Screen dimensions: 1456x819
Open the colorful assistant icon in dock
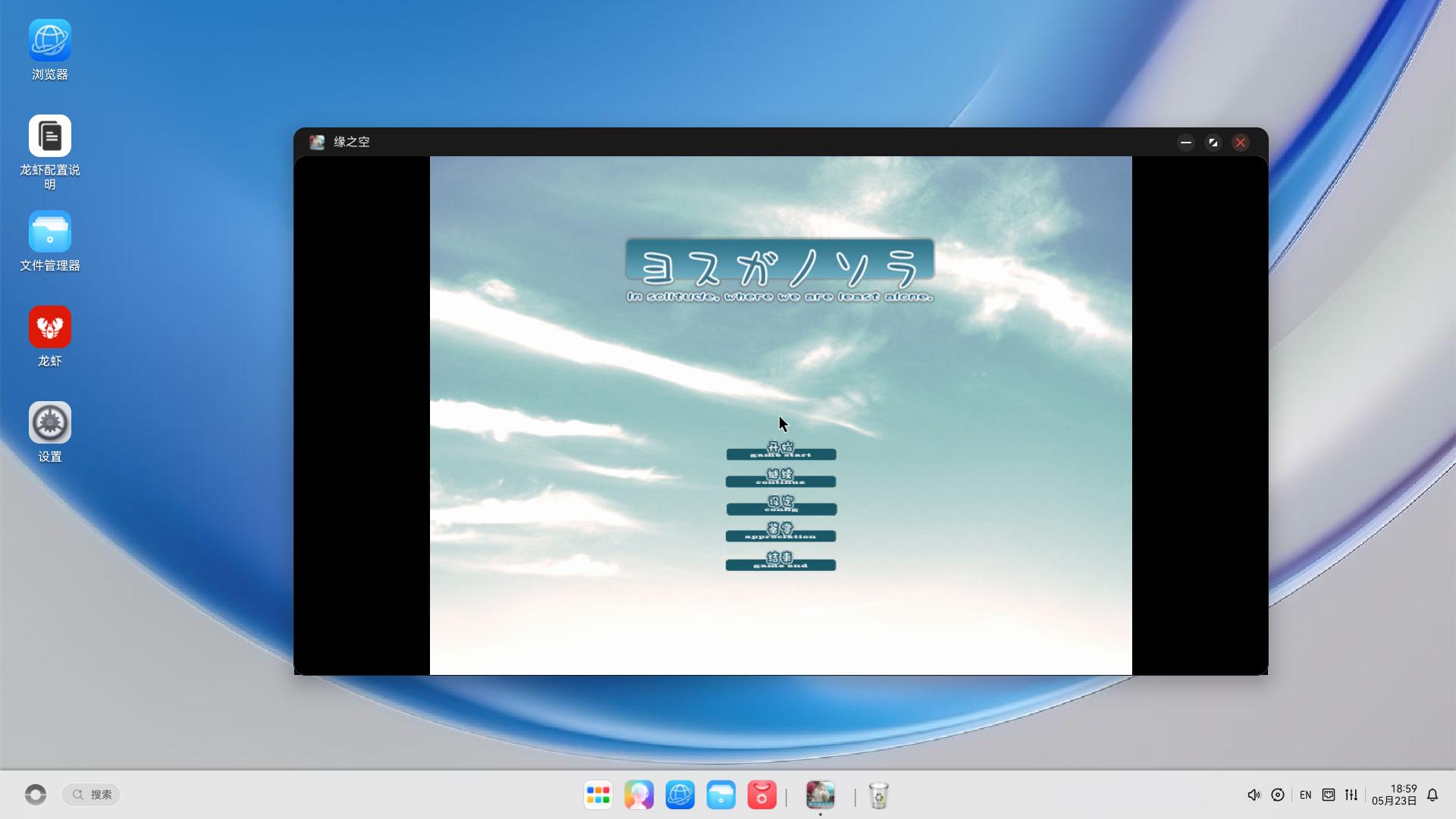coord(639,795)
